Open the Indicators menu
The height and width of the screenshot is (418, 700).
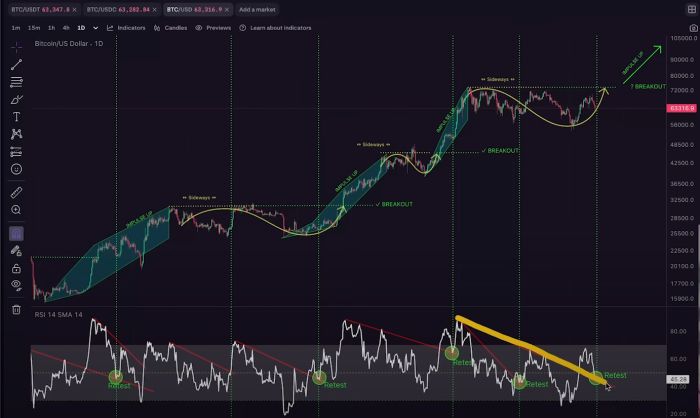pos(126,28)
